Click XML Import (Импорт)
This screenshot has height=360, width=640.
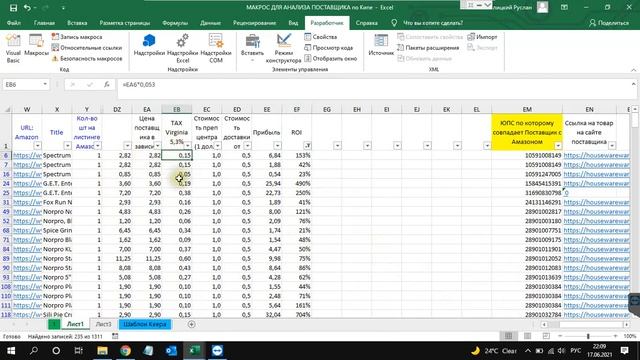pos(482,37)
